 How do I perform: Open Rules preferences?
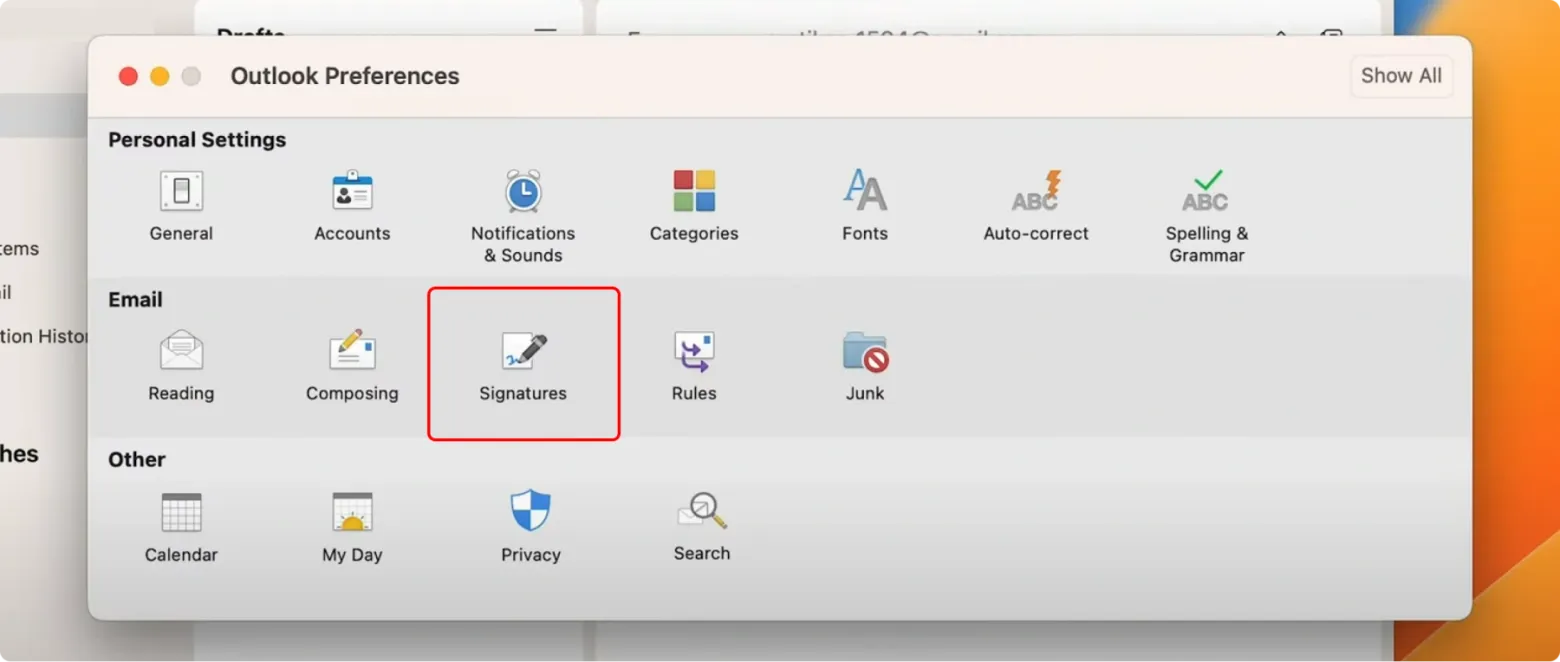coord(694,366)
